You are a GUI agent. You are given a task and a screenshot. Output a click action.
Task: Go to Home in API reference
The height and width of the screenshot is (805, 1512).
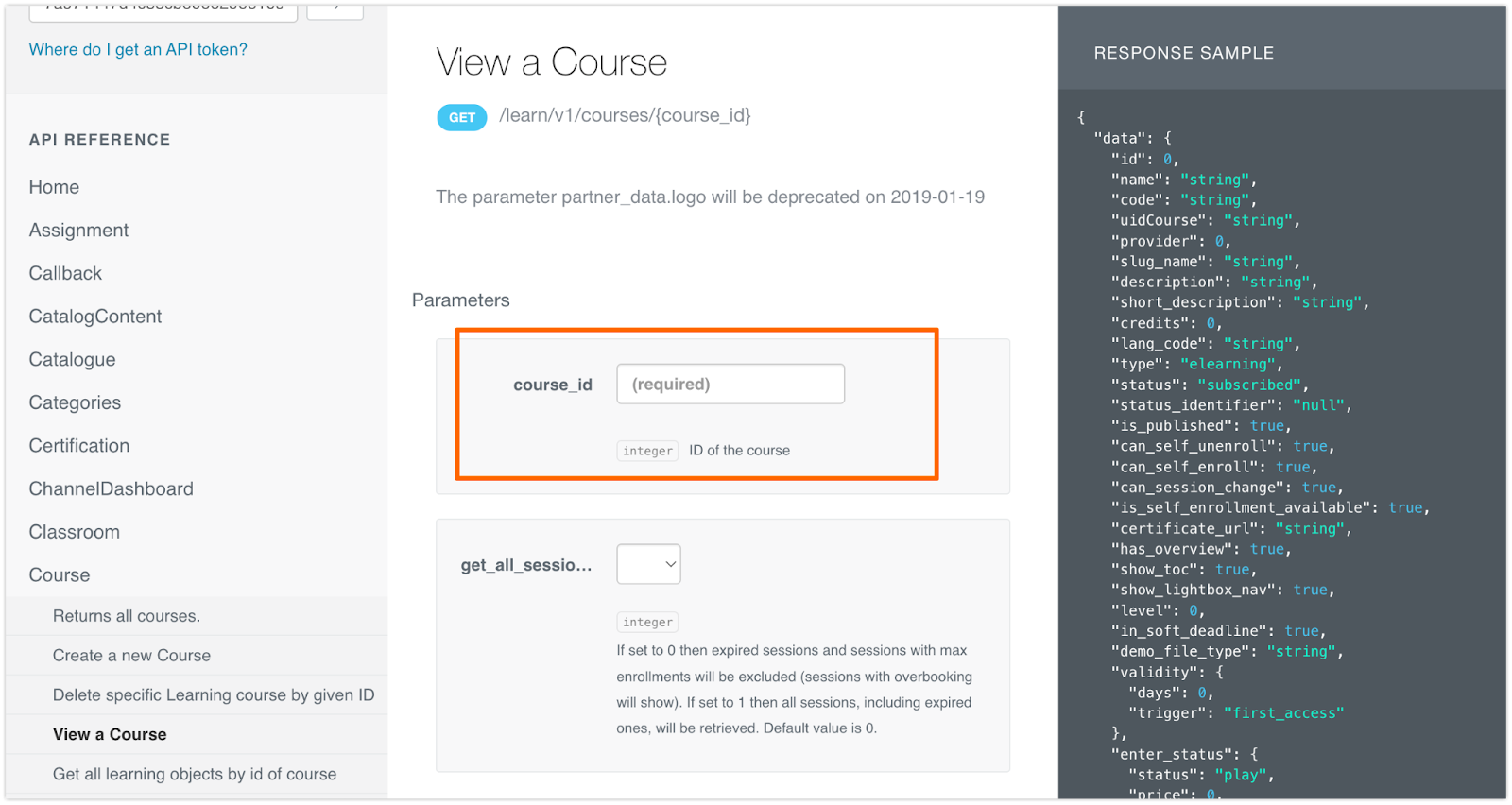[x=54, y=187]
